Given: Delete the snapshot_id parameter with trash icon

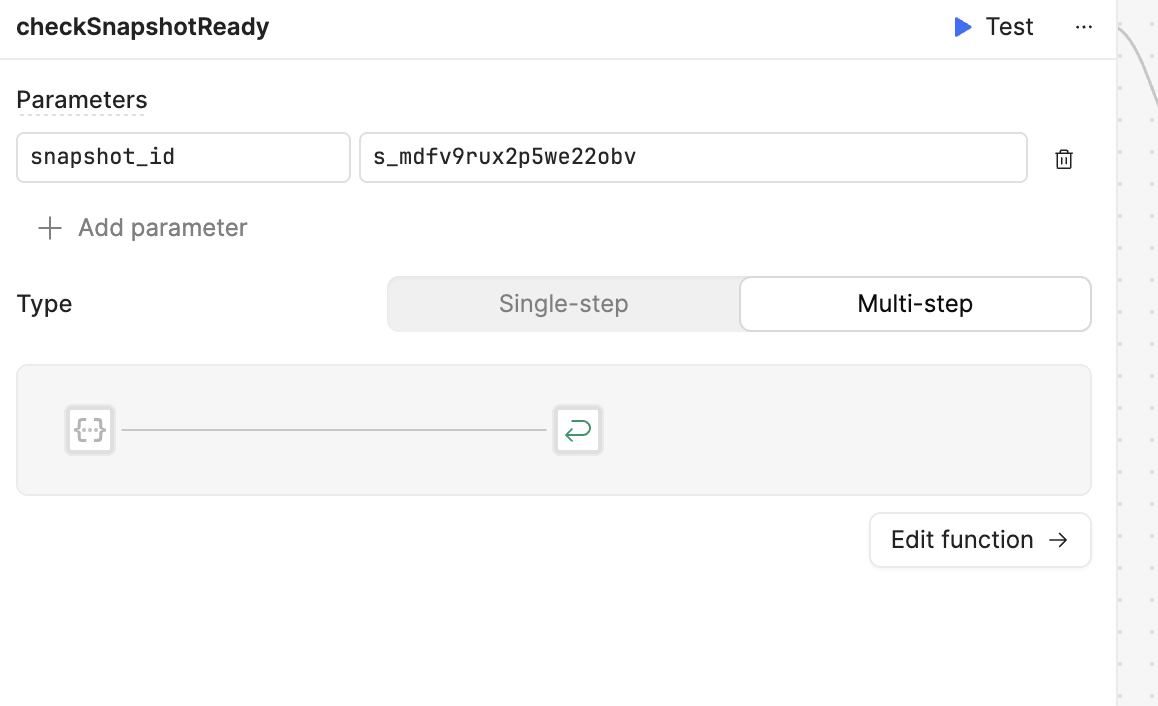Looking at the screenshot, I should 1063,159.
